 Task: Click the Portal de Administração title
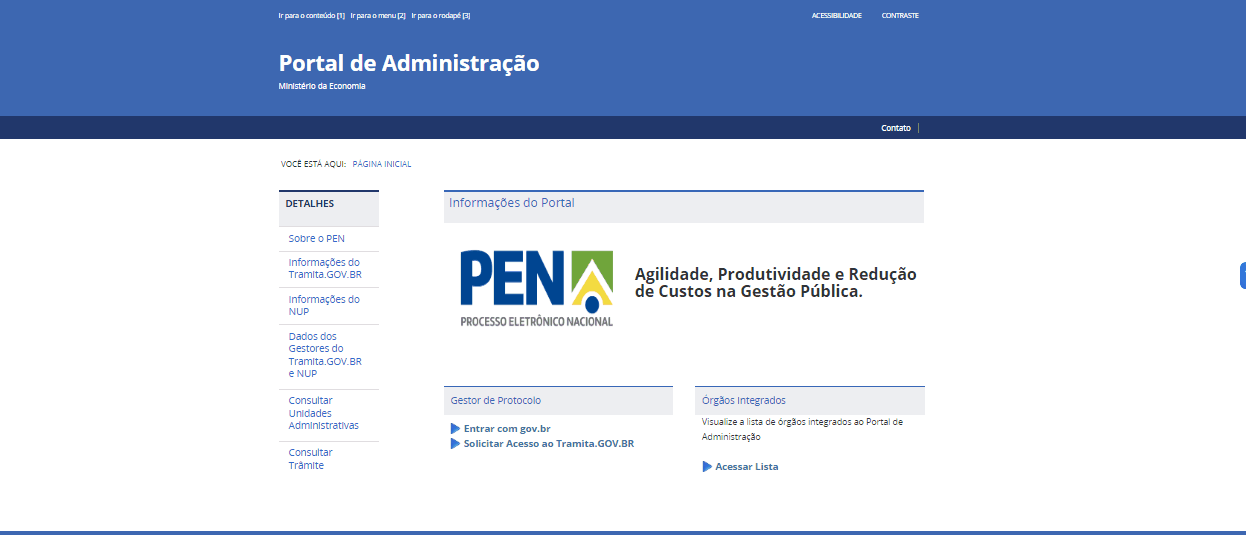[x=408, y=63]
